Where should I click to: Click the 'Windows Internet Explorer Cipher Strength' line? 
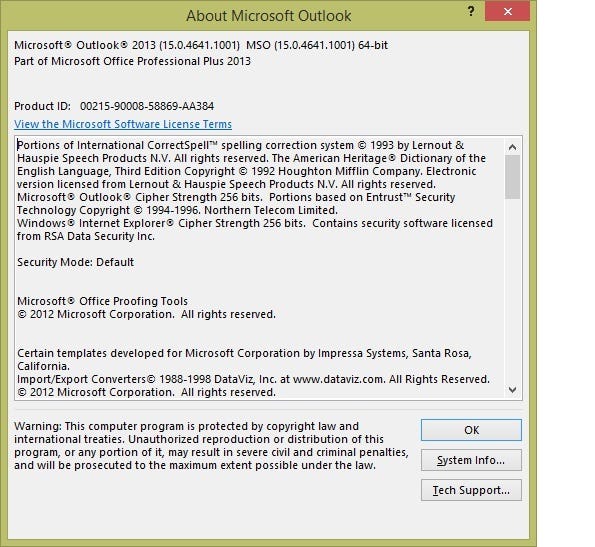[255, 223]
